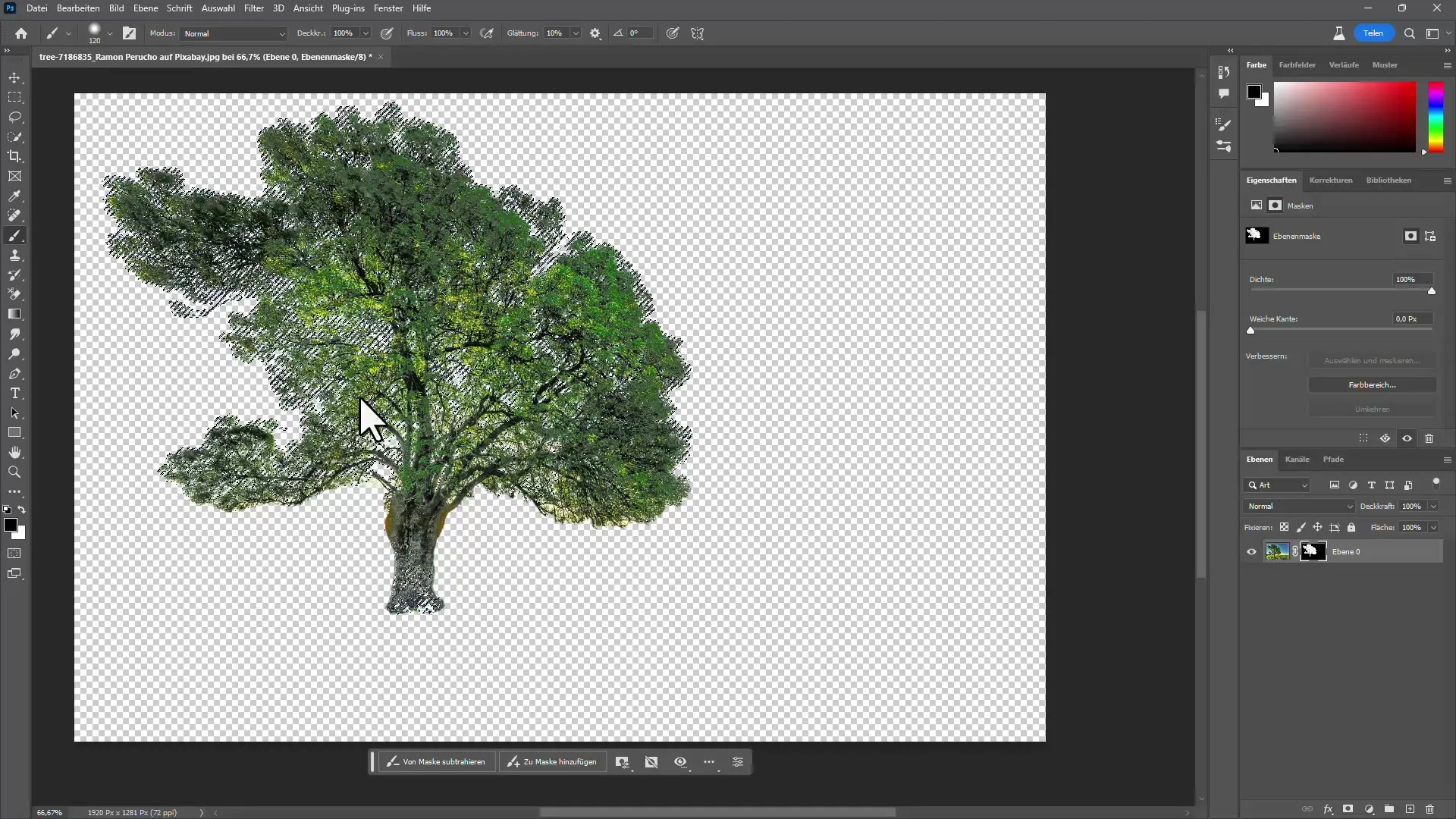Viewport: 1456px width, 819px height.
Task: Open blending mode Normal dropdown
Action: click(1299, 506)
